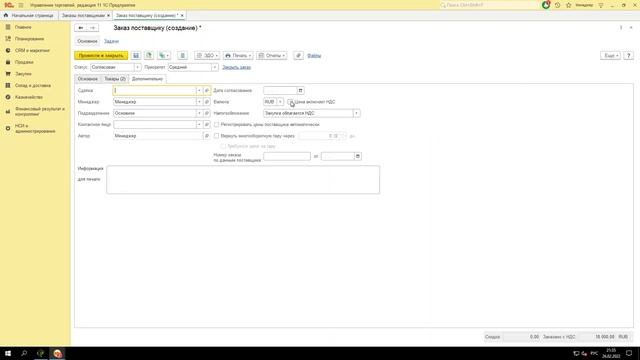The image size is (640, 360).
Task: Switch to Заказы поставщикам tab
Action: click(83, 15)
